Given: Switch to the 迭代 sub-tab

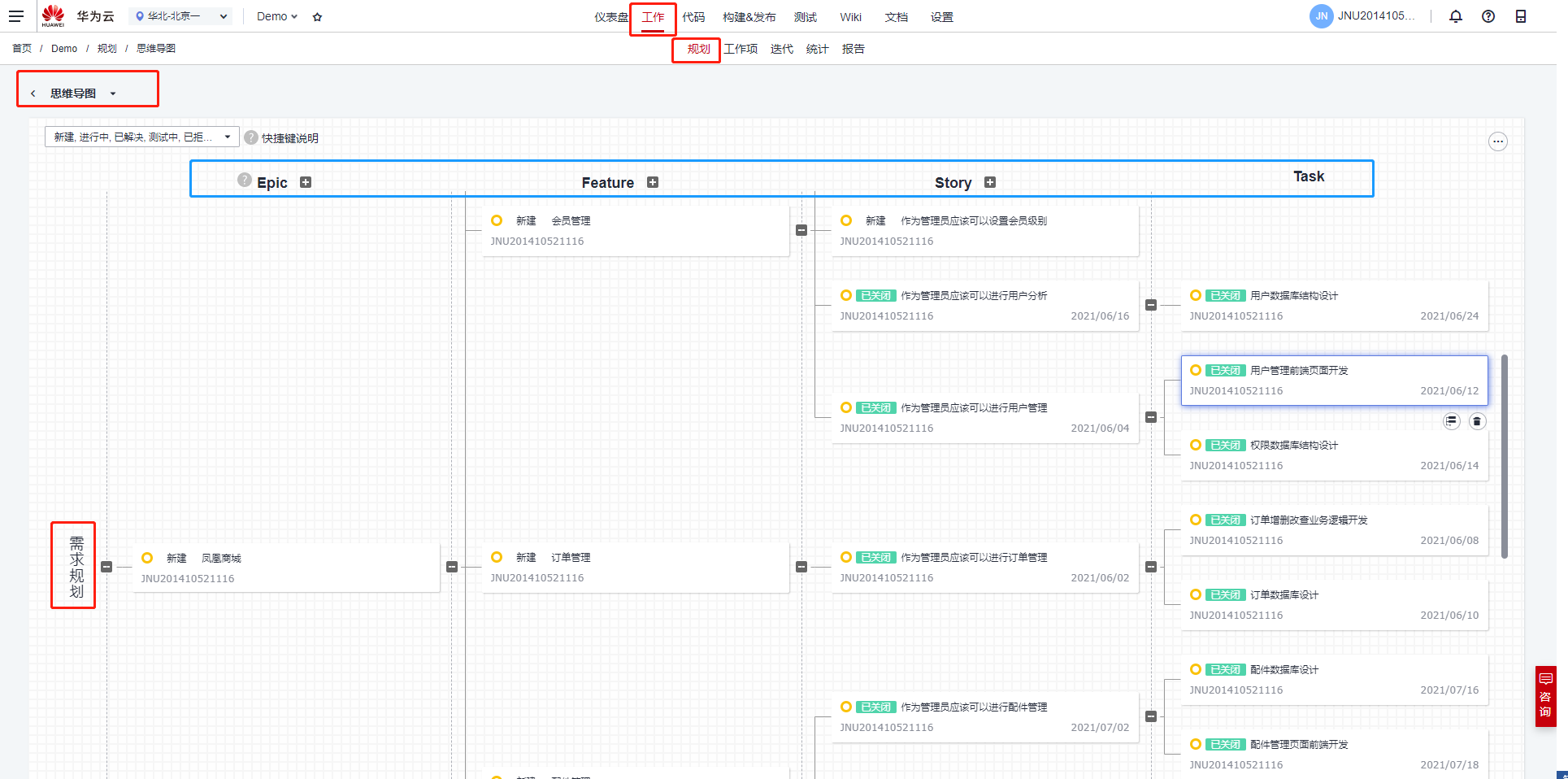Looking at the screenshot, I should point(782,49).
